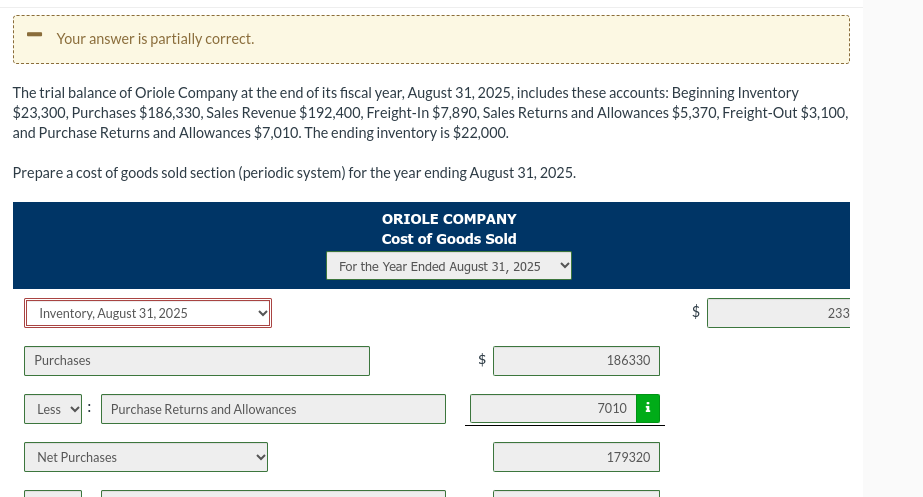Click the 7010 amount field
The height and width of the screenshot is (497, 923).
click(x=553, y=408)
